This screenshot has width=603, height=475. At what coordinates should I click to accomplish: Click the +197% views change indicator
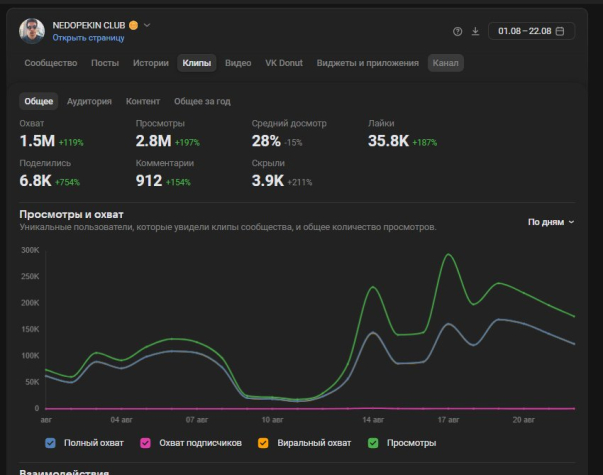(187, 143)
